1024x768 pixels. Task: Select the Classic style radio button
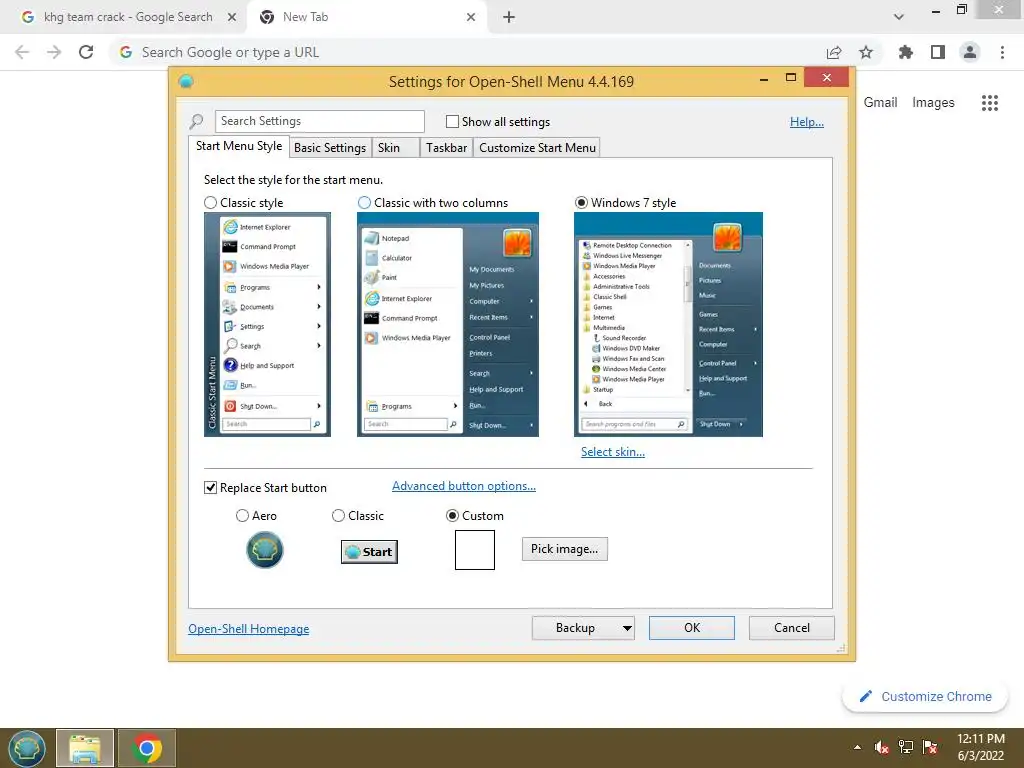pyautogui.click(x=210, y=203)
